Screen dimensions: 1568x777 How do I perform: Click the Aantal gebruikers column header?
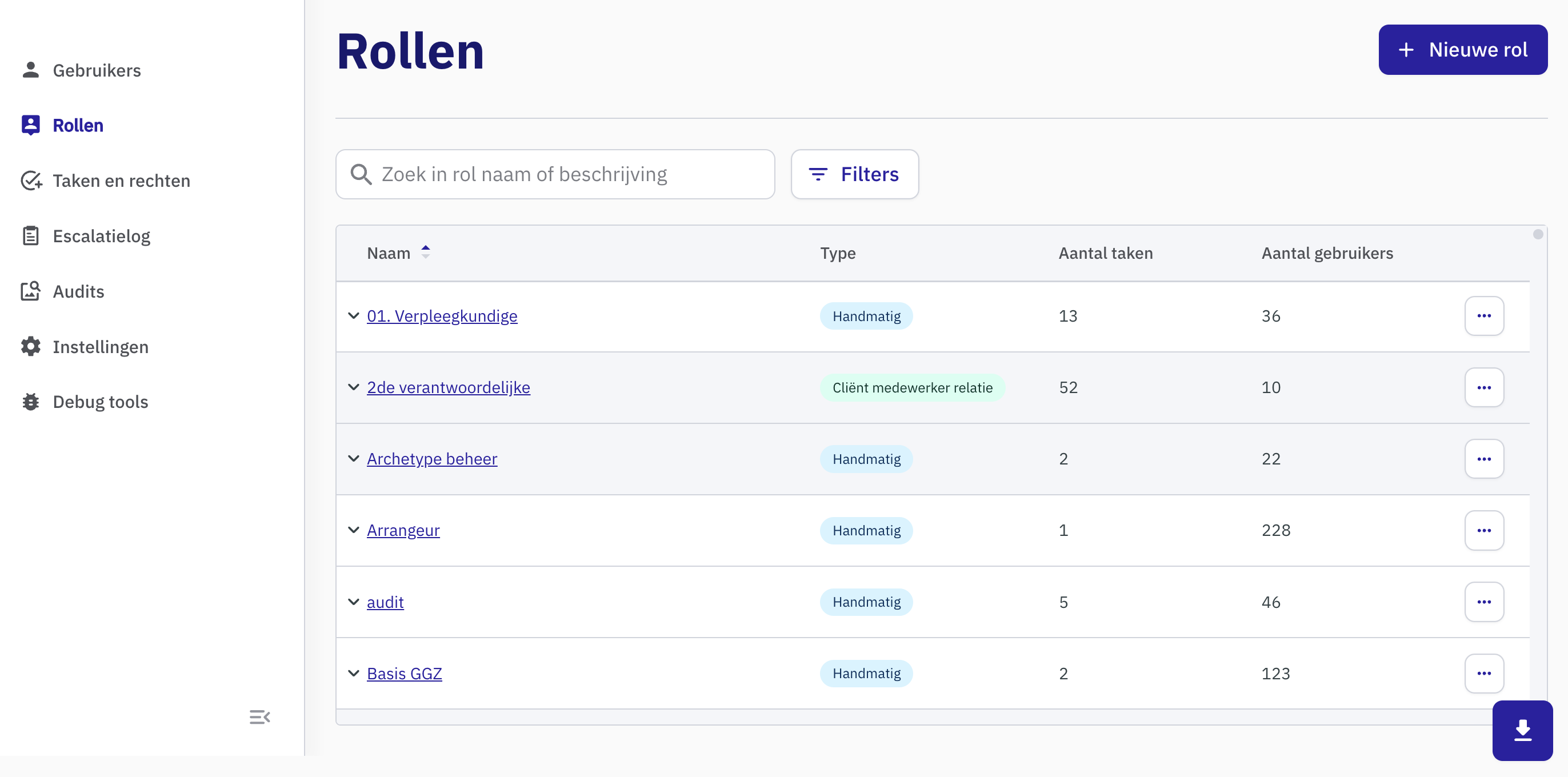1327,253
